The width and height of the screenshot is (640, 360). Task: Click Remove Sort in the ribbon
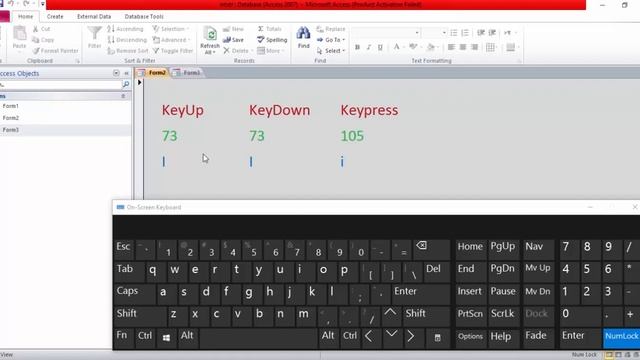tap(128, 51)
